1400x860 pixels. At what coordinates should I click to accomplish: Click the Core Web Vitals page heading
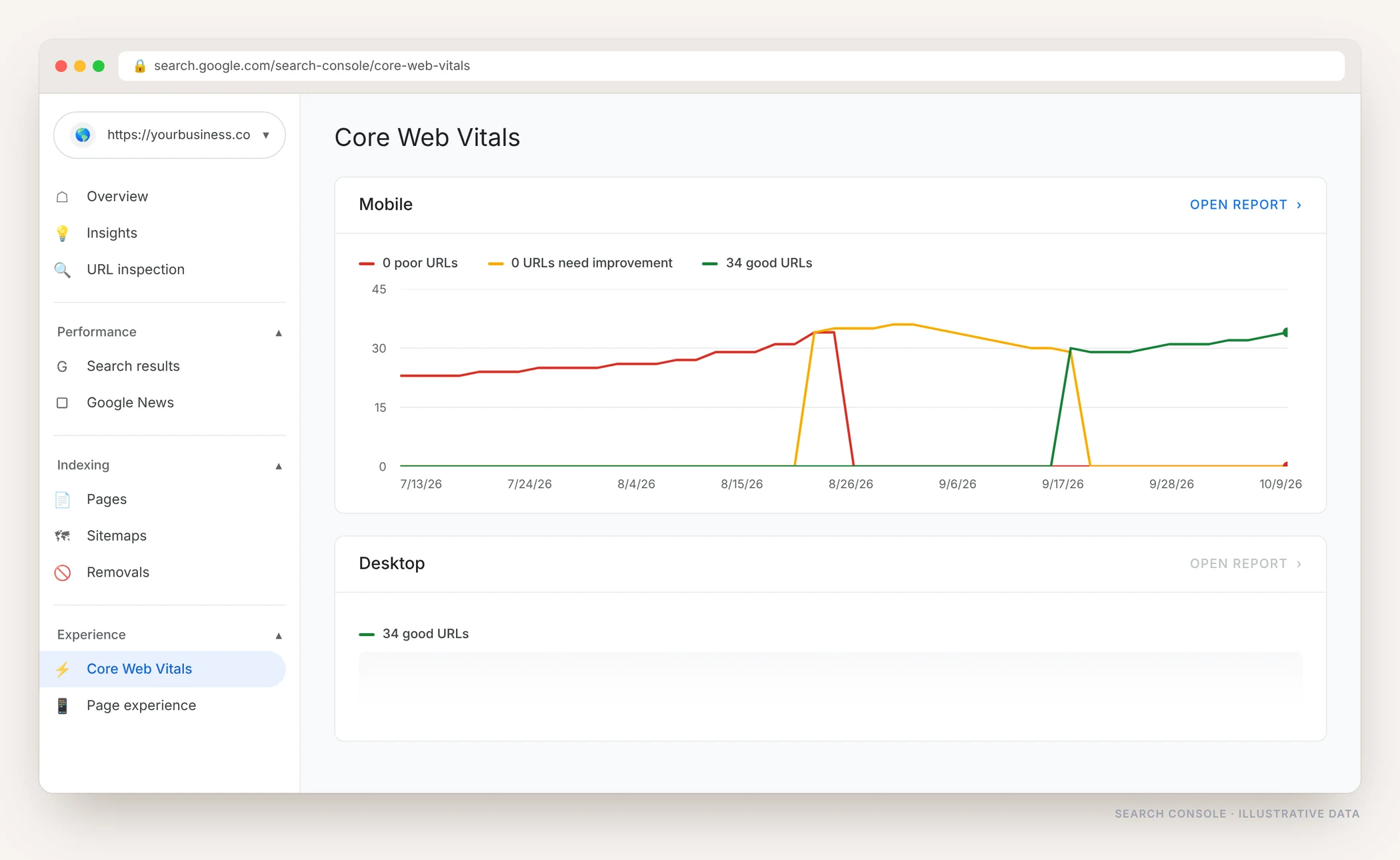(x=427, y=137)
